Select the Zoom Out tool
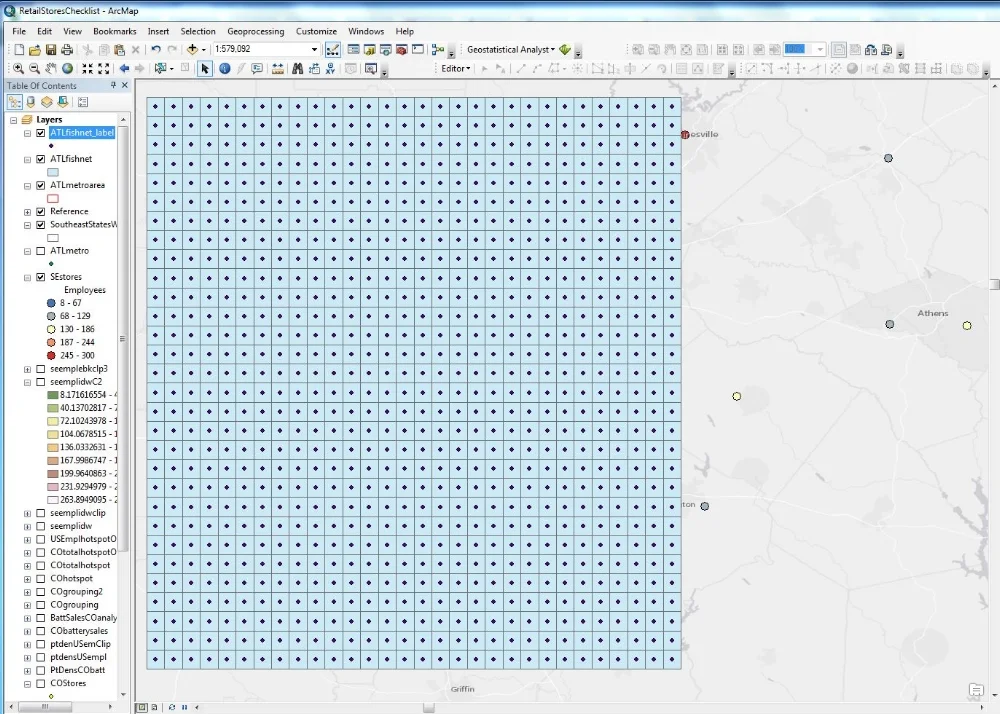 pos(34,68)
